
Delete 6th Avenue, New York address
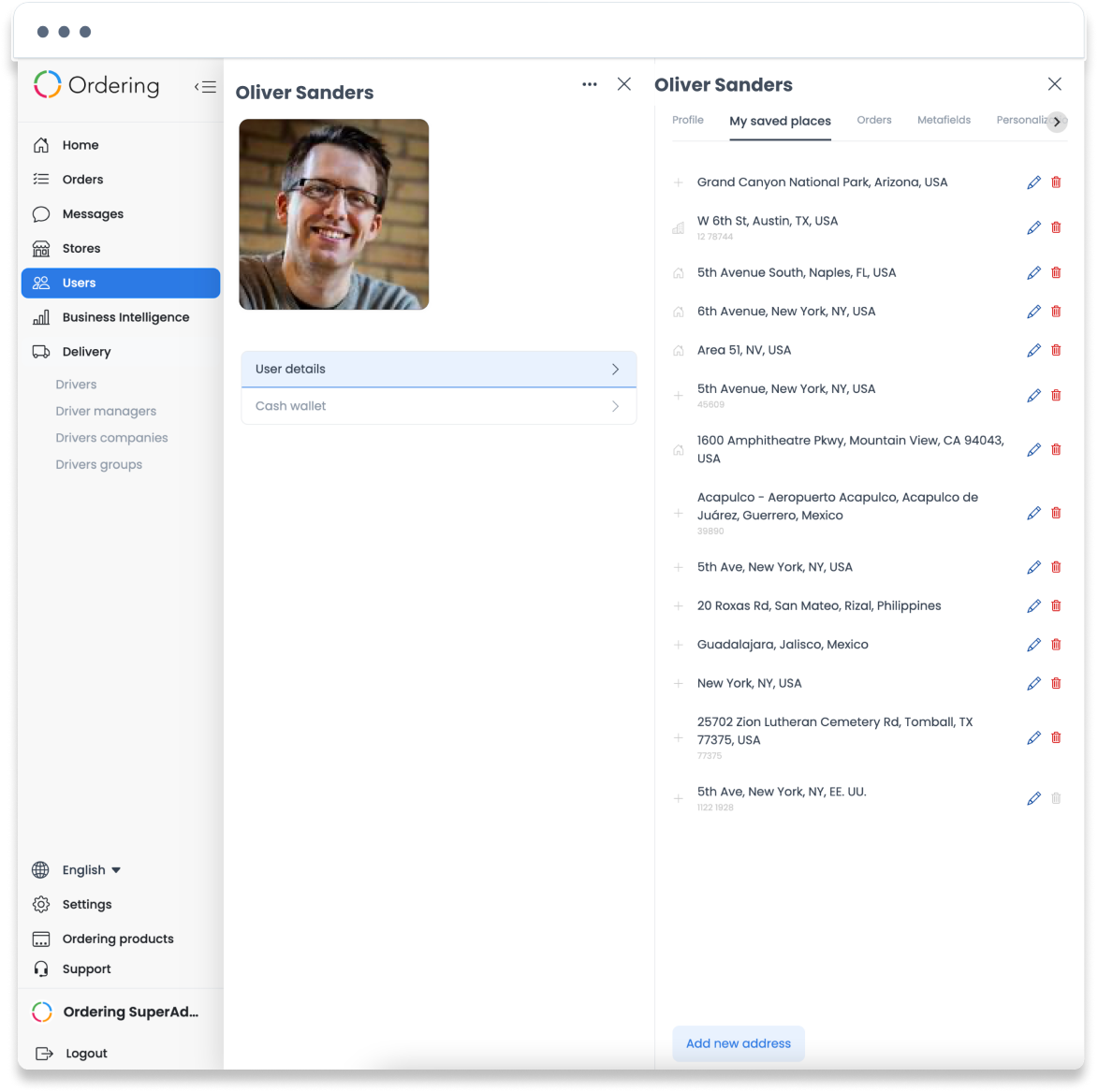click(x=1056, y=311)
